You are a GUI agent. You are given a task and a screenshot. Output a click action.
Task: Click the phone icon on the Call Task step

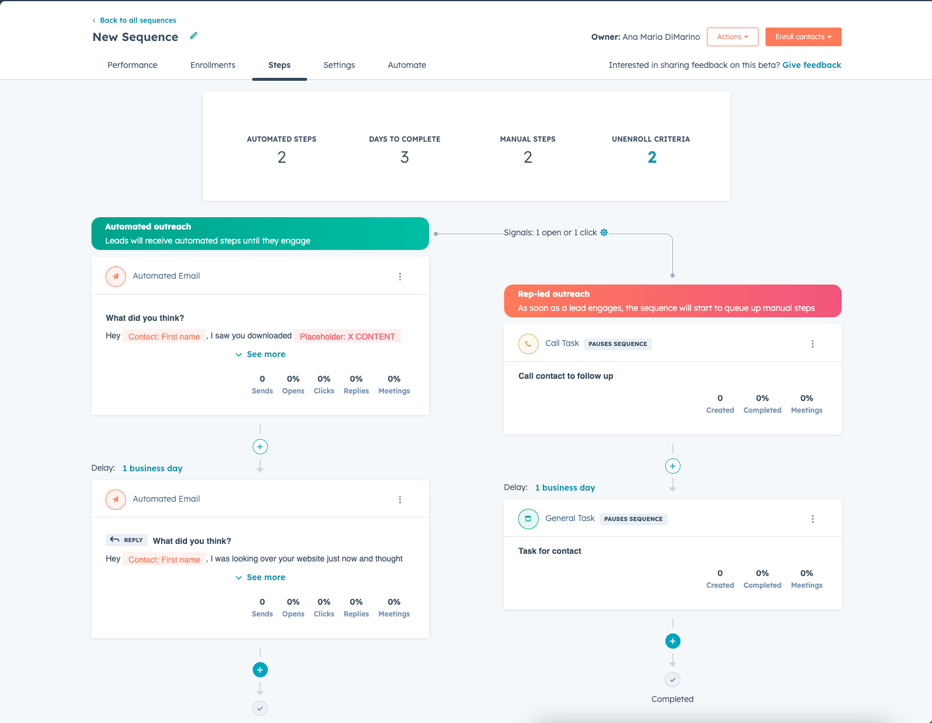pos(528,342)
